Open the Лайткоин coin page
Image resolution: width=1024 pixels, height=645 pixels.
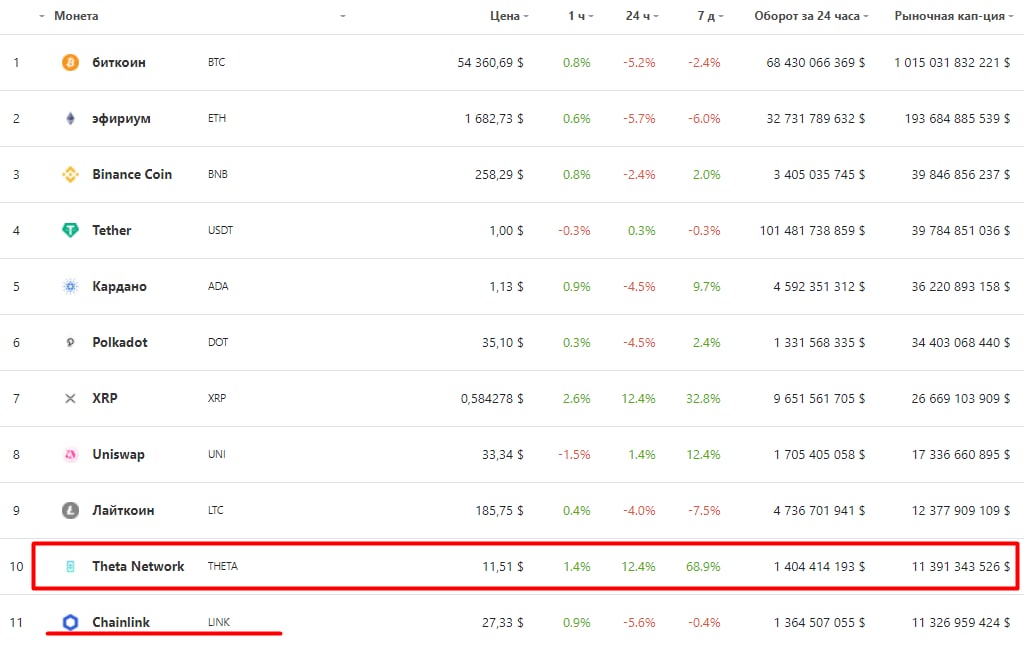123,511
